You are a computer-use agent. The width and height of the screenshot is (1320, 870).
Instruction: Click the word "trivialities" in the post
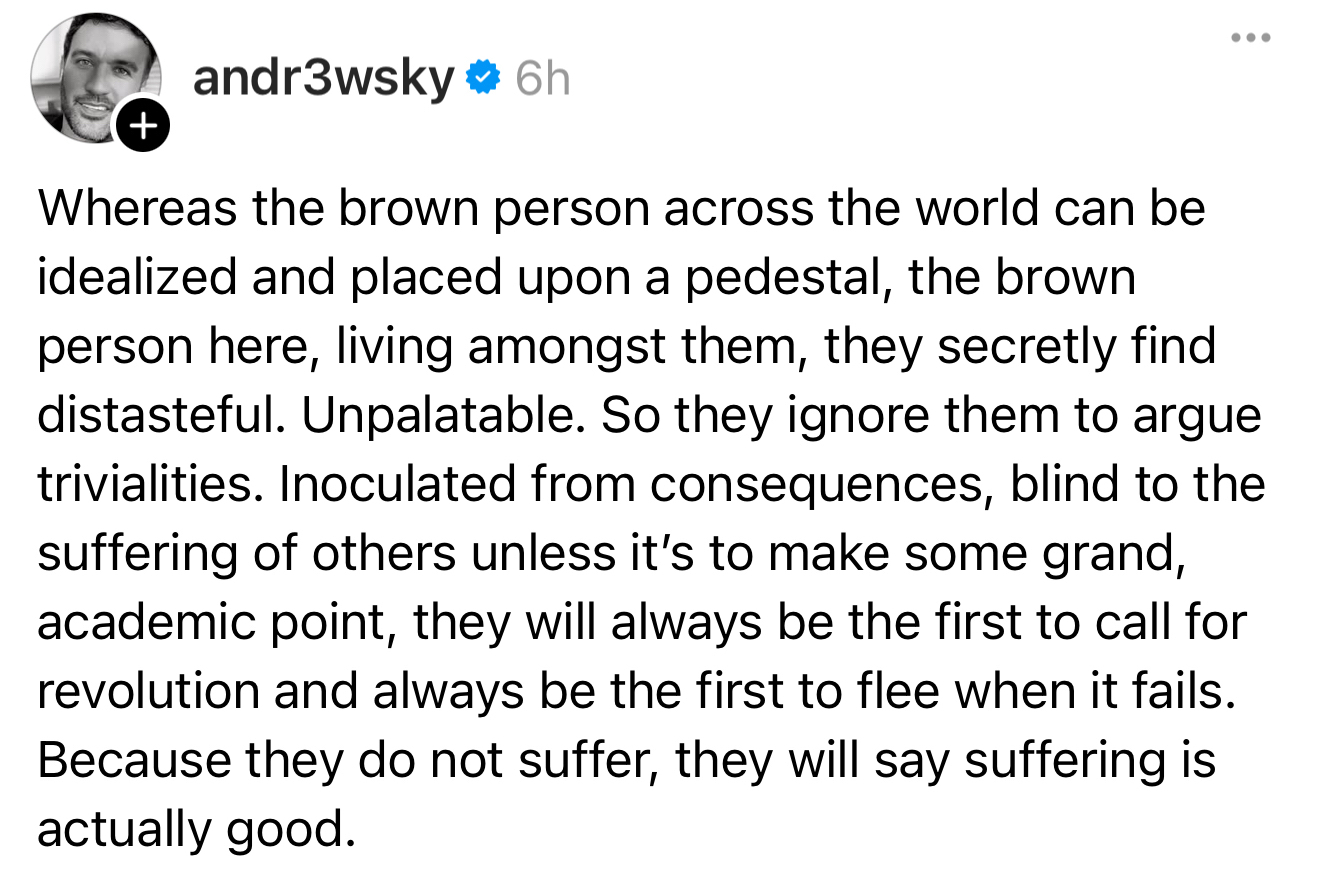click(150, 484)
